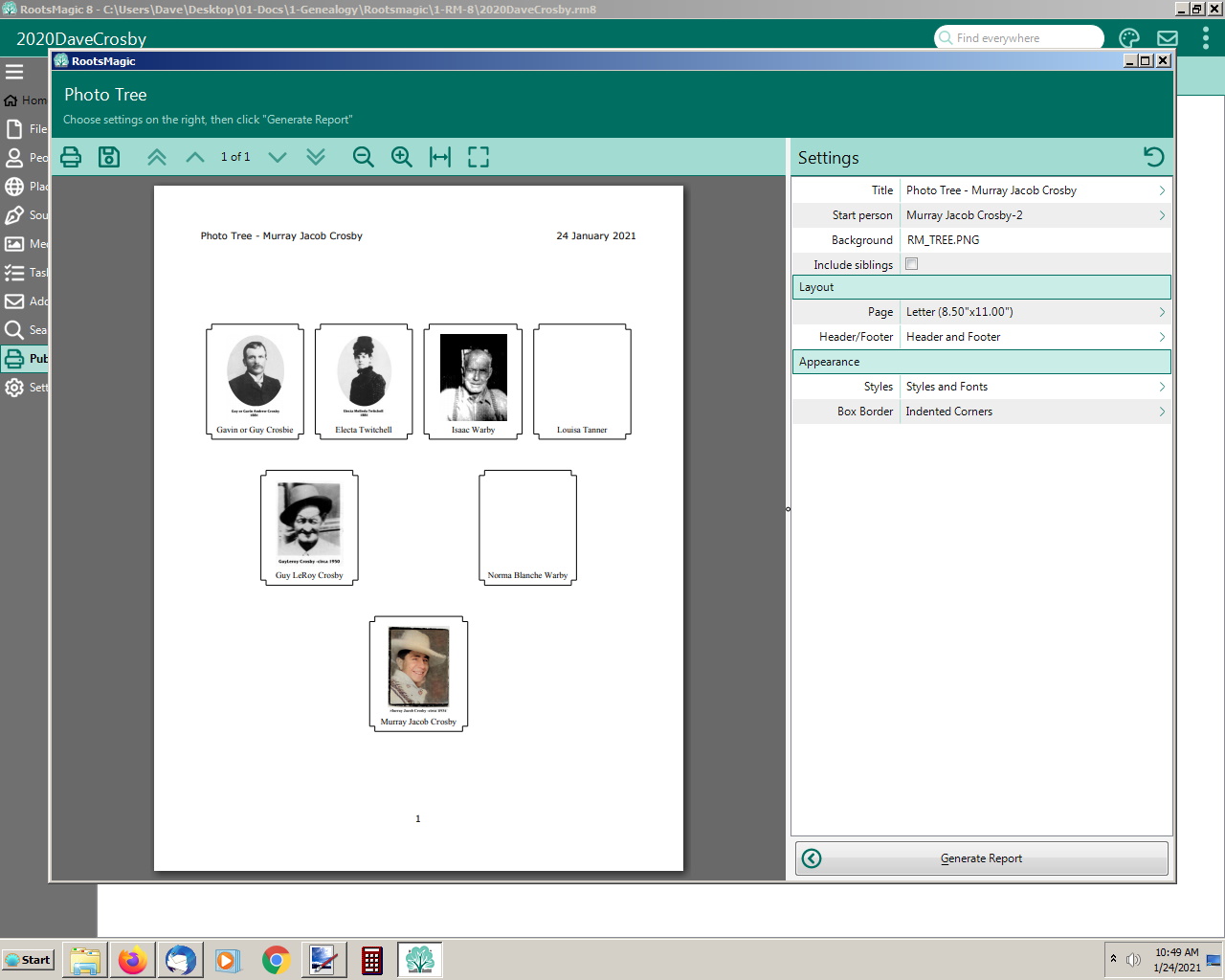The height and width of the screenshot is (980, 1225).
Task: Open the File section in the sidebar
Action: (25, 129)
